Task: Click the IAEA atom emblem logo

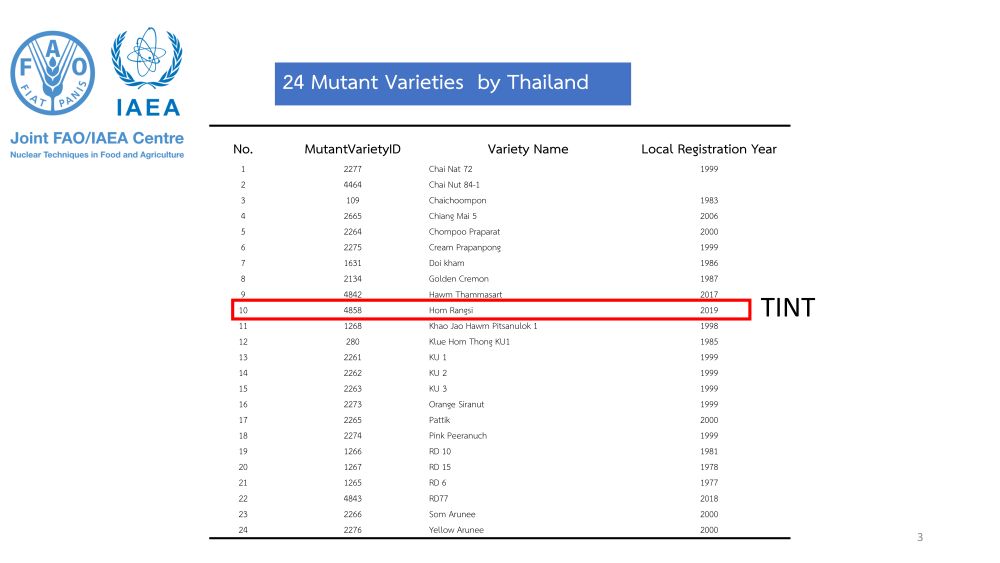Action: [x=147, y=58]
